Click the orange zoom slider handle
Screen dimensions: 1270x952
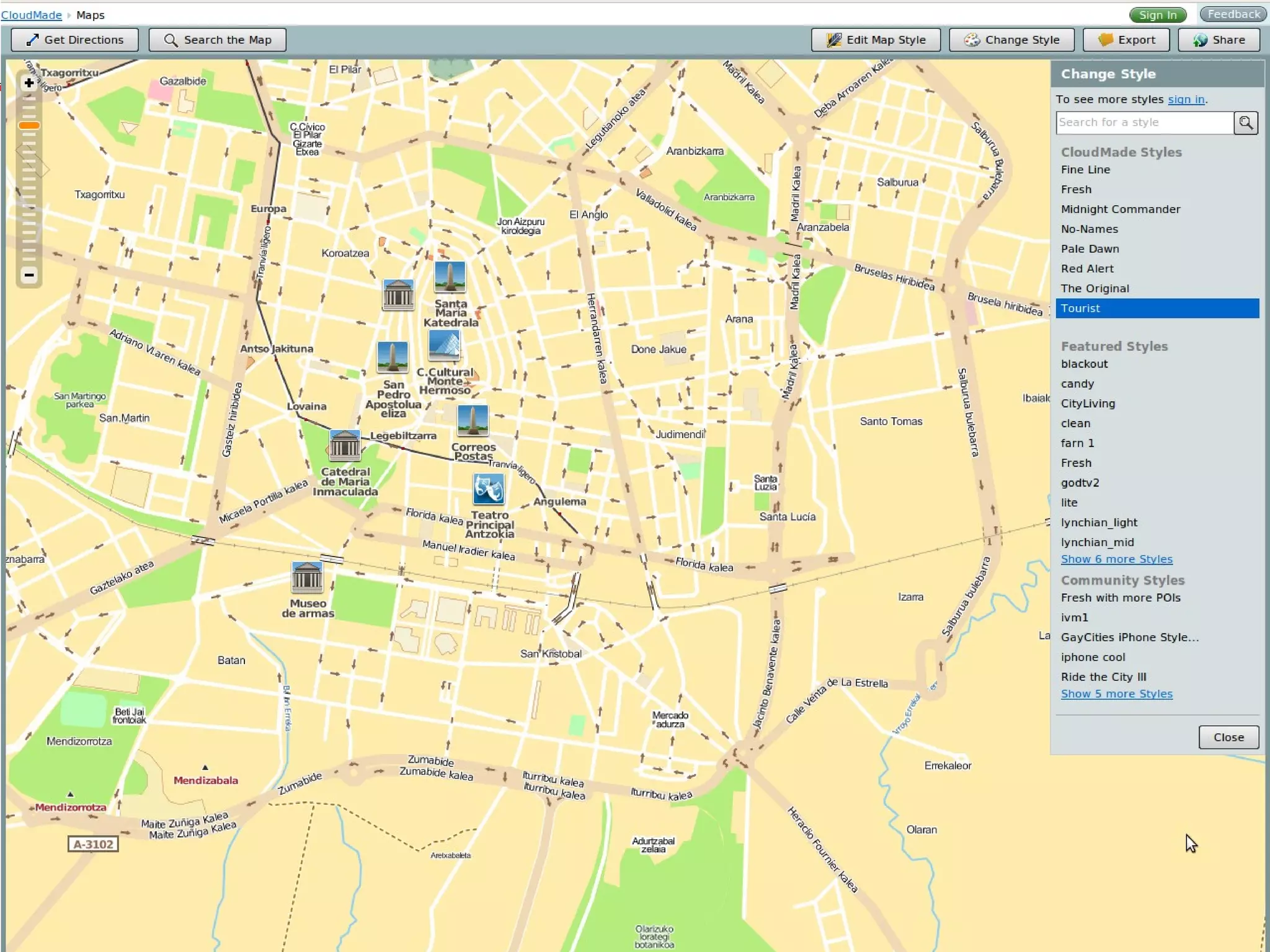(29, 126)
